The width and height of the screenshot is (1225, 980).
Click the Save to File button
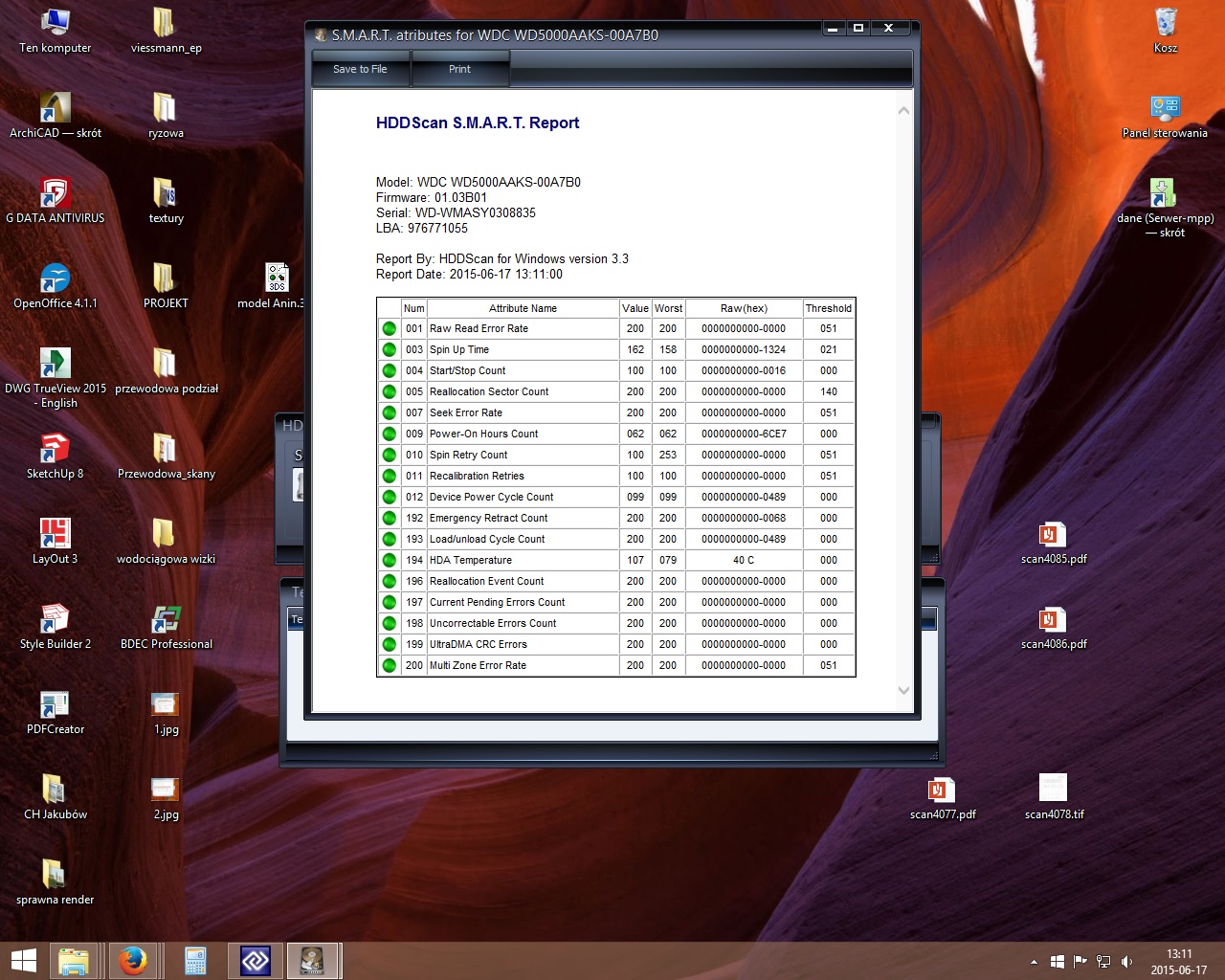pos(361,69)
